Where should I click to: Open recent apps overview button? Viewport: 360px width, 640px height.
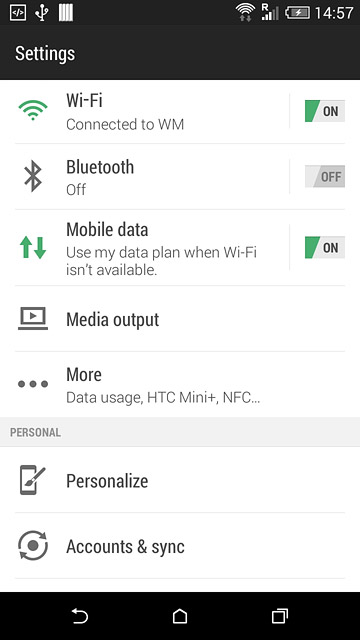pos(280,616)
